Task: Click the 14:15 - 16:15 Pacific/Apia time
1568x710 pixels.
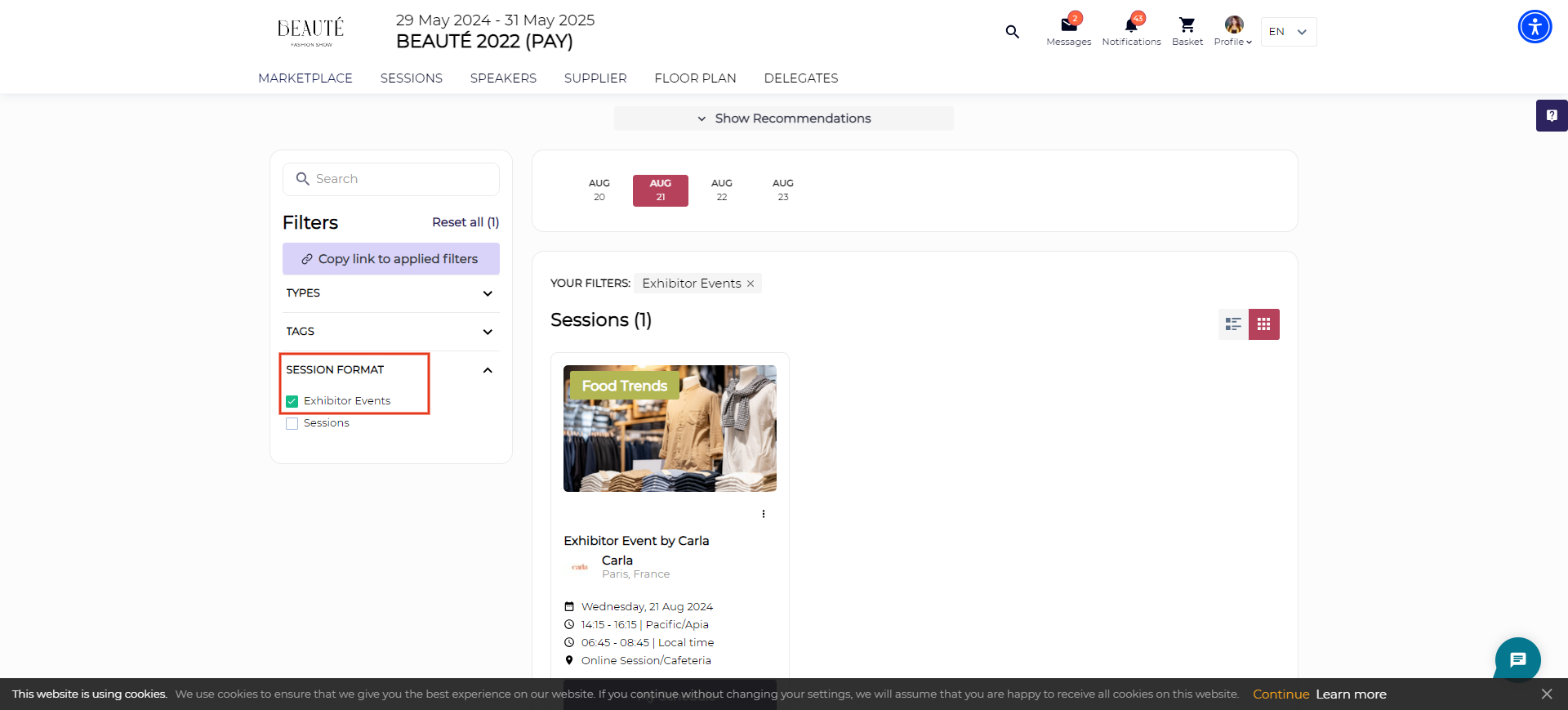Action: tap(645, 625)
